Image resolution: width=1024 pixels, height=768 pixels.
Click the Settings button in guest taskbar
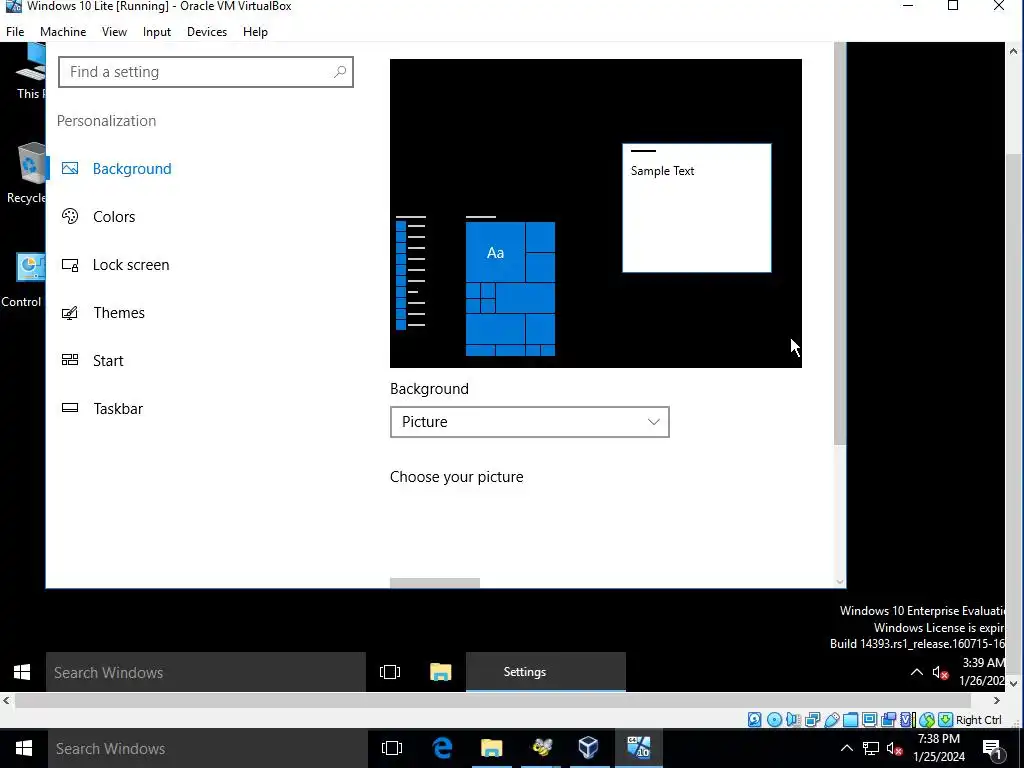(545, 672)
